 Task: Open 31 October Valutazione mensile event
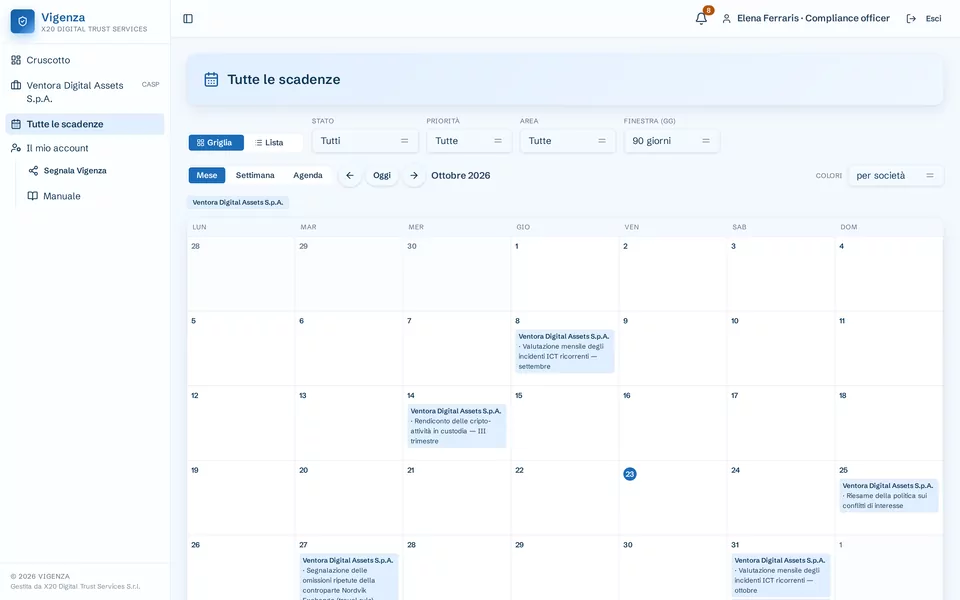coord(781,576)
